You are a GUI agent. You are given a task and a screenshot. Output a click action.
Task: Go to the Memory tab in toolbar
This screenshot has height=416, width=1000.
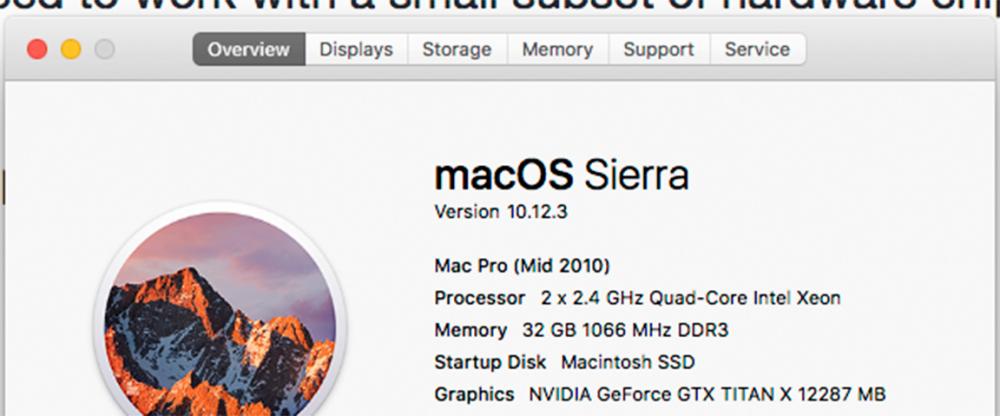[x=557, y=49]
